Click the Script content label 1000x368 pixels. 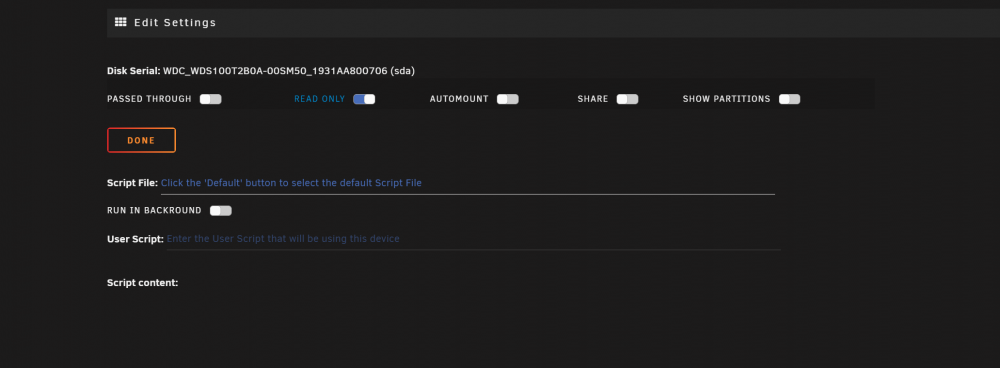tap(143, 282)
